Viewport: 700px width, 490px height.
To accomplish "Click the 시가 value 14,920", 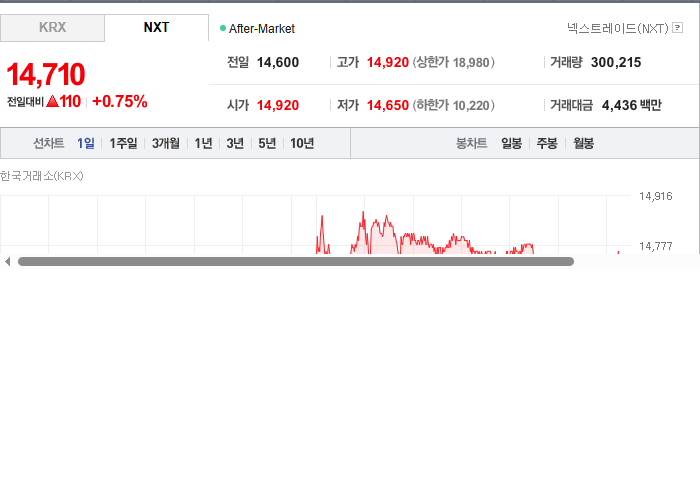I will (x=278, y=105).
